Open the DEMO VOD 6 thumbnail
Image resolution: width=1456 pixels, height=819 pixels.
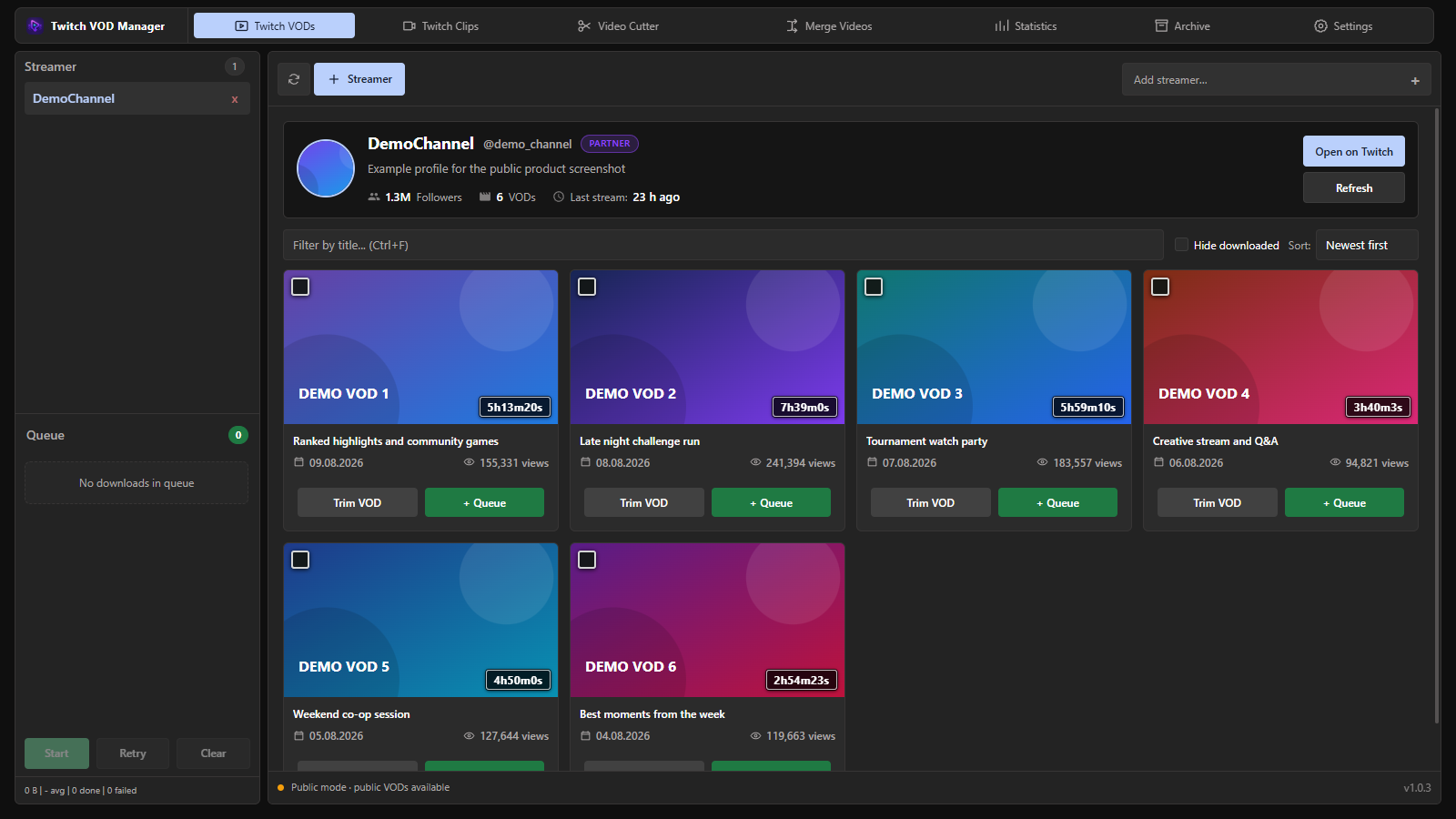click(707, 621)
